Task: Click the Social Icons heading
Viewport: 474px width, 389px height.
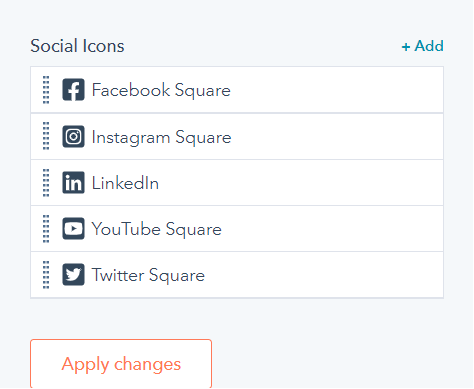Action: click(x=77, y=46)
